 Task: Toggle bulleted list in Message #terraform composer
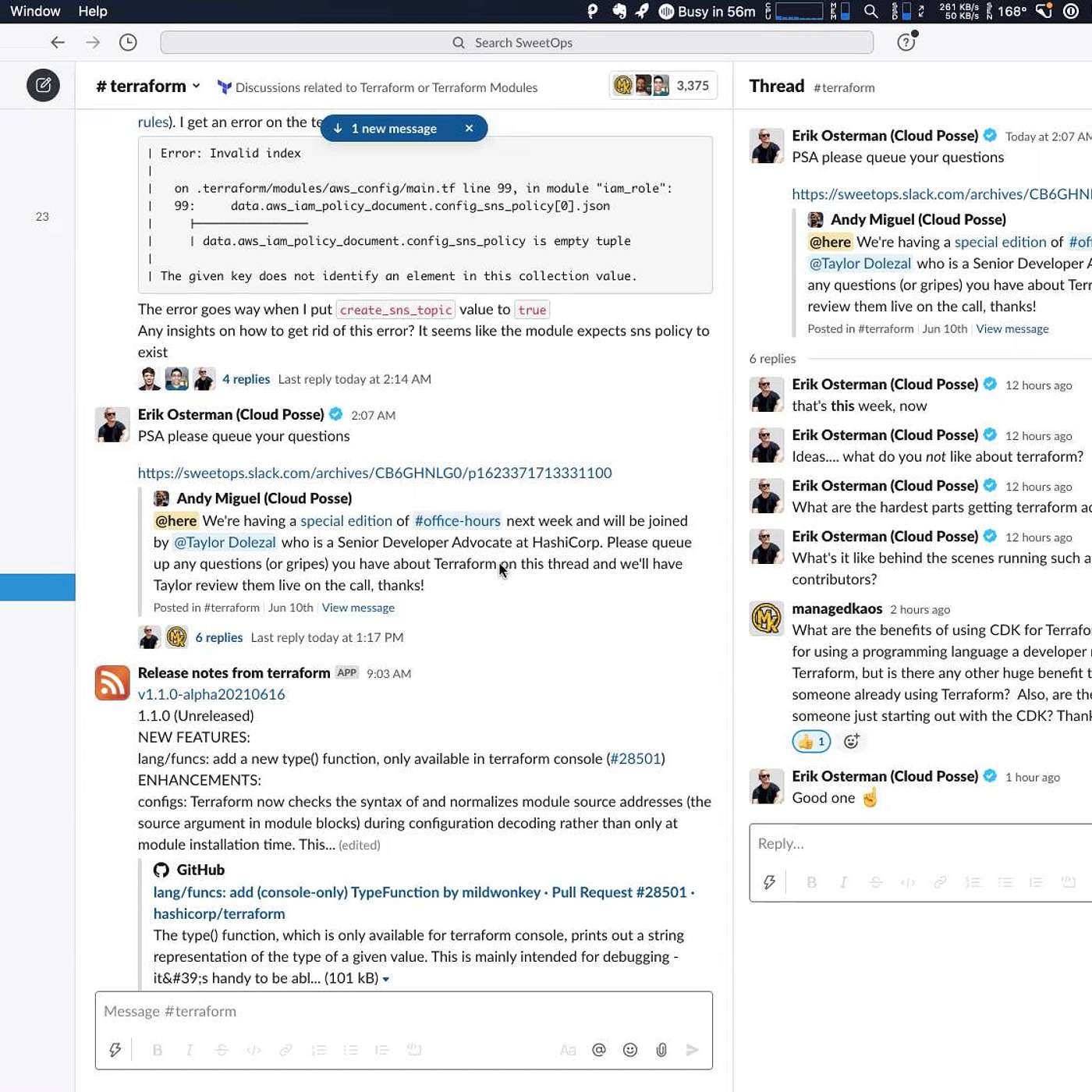(x=350, y=1050)
